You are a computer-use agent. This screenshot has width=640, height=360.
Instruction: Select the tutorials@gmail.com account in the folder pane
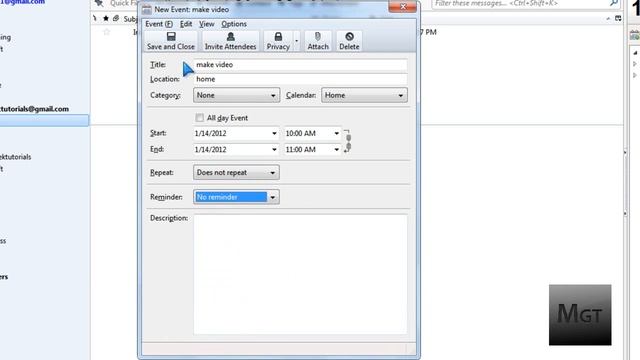pos(34,109)
